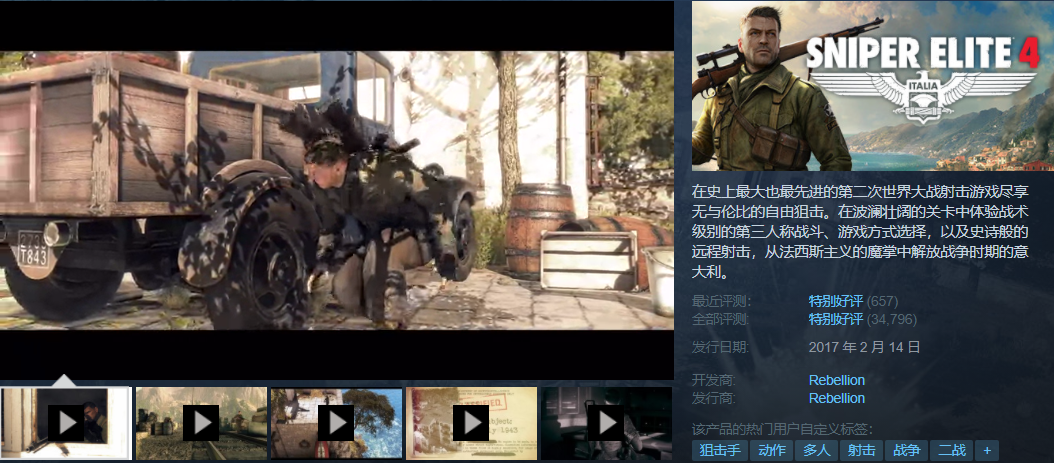
Task: Play the fourth trailer thumbnail with classified document
Action: (x=471, y=423)
